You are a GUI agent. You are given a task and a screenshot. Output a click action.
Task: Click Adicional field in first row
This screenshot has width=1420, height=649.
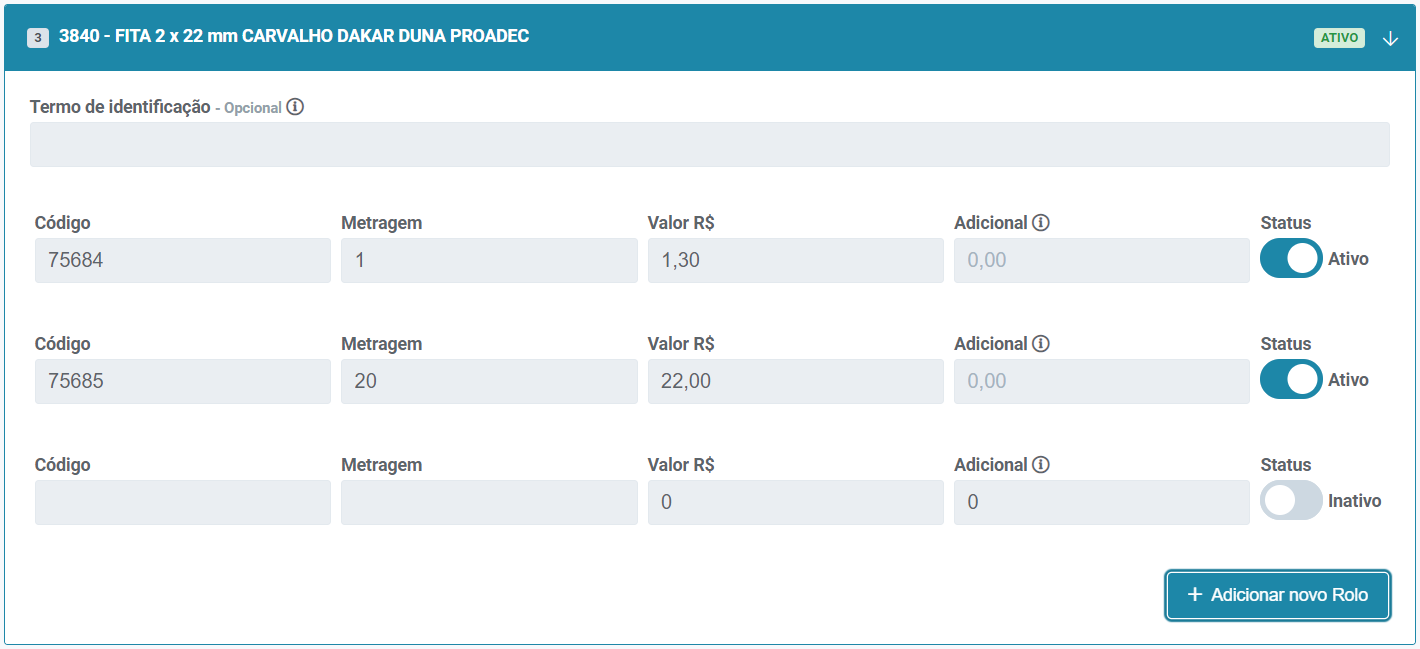pos(1101,260)
